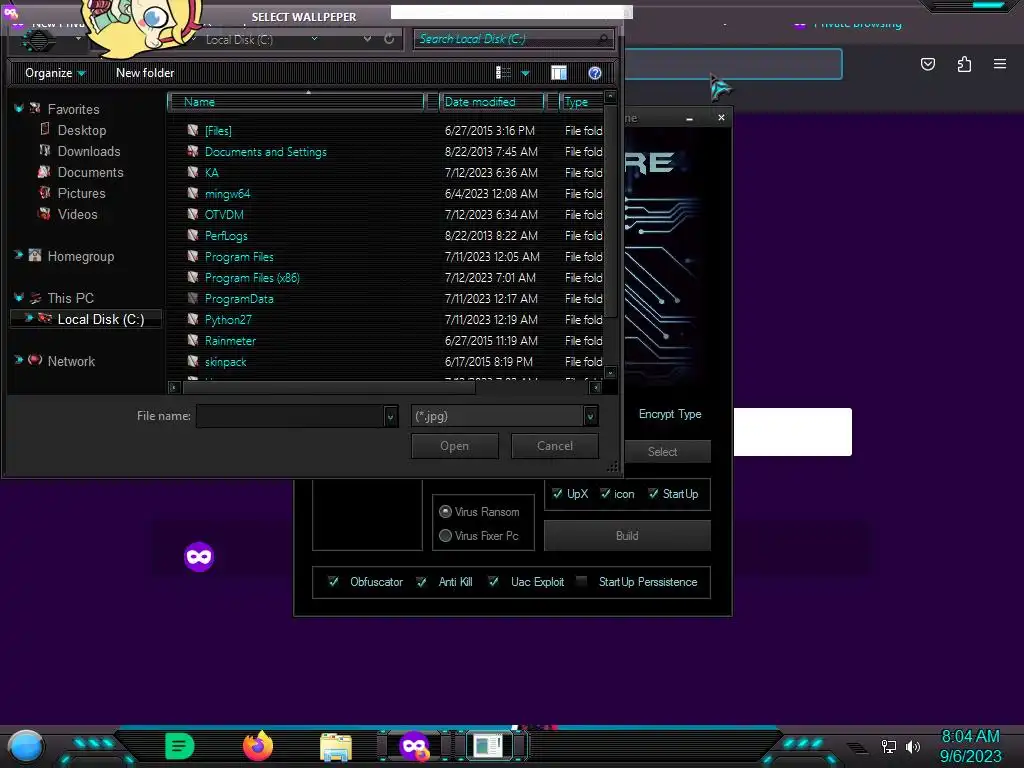The width and height of the screenshot is (1024, 768).
Task: Toggle the StartUp checkbox beside icon
Action: 653,493
